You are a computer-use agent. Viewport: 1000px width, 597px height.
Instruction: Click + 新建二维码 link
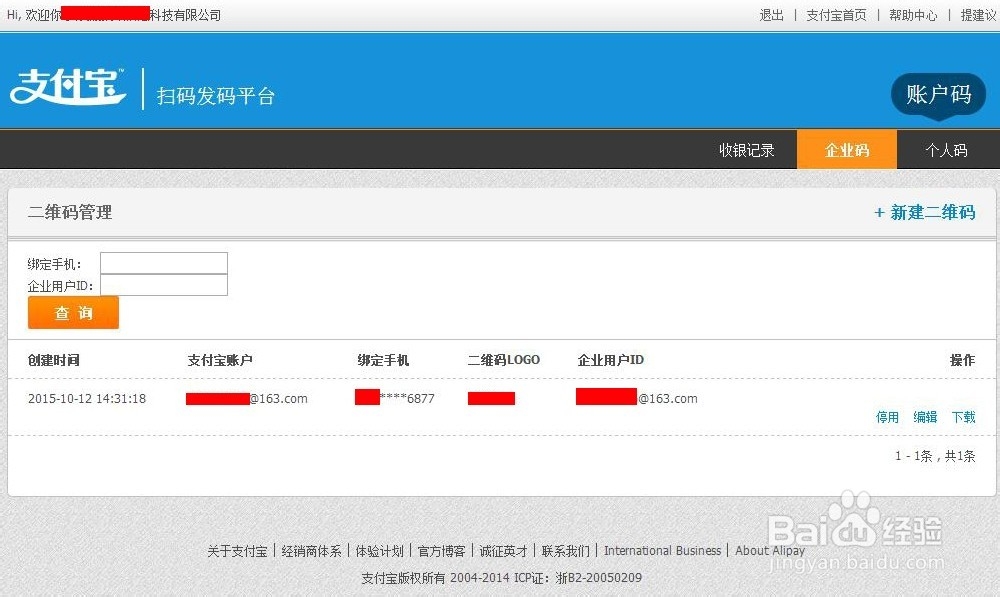coord(925,212)
